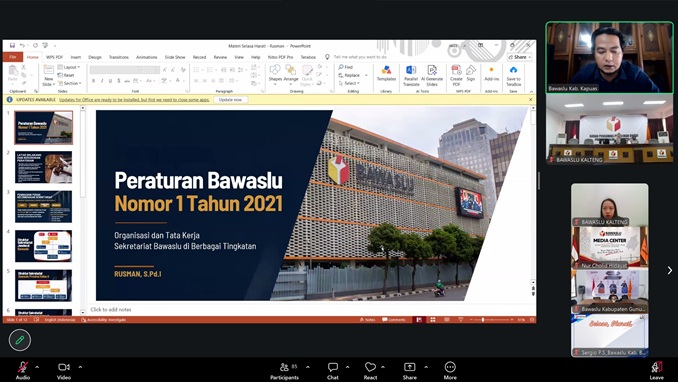The height and width of the screenshot is (382, 678).
Task: Click Find in Editing group
Action: (346, 67)
